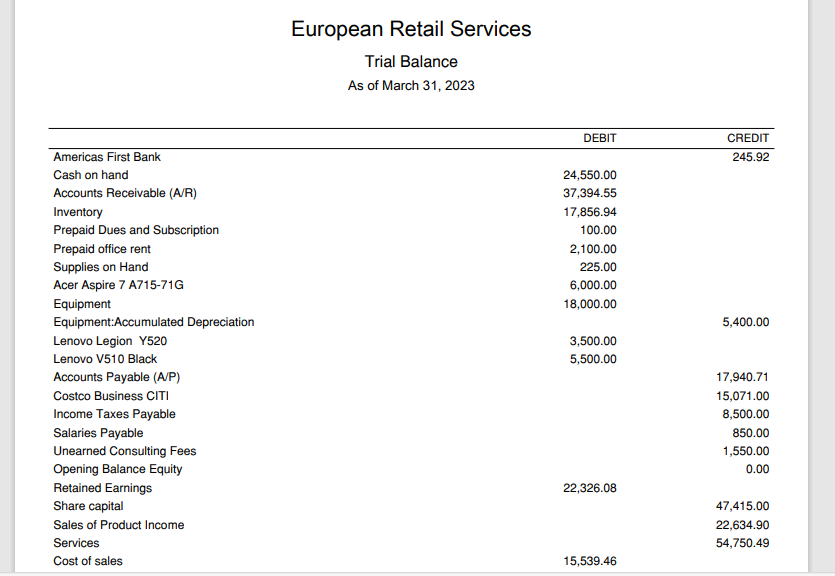Click the DEBIT column header
835x576 pixels.
(x=600, y=138)
